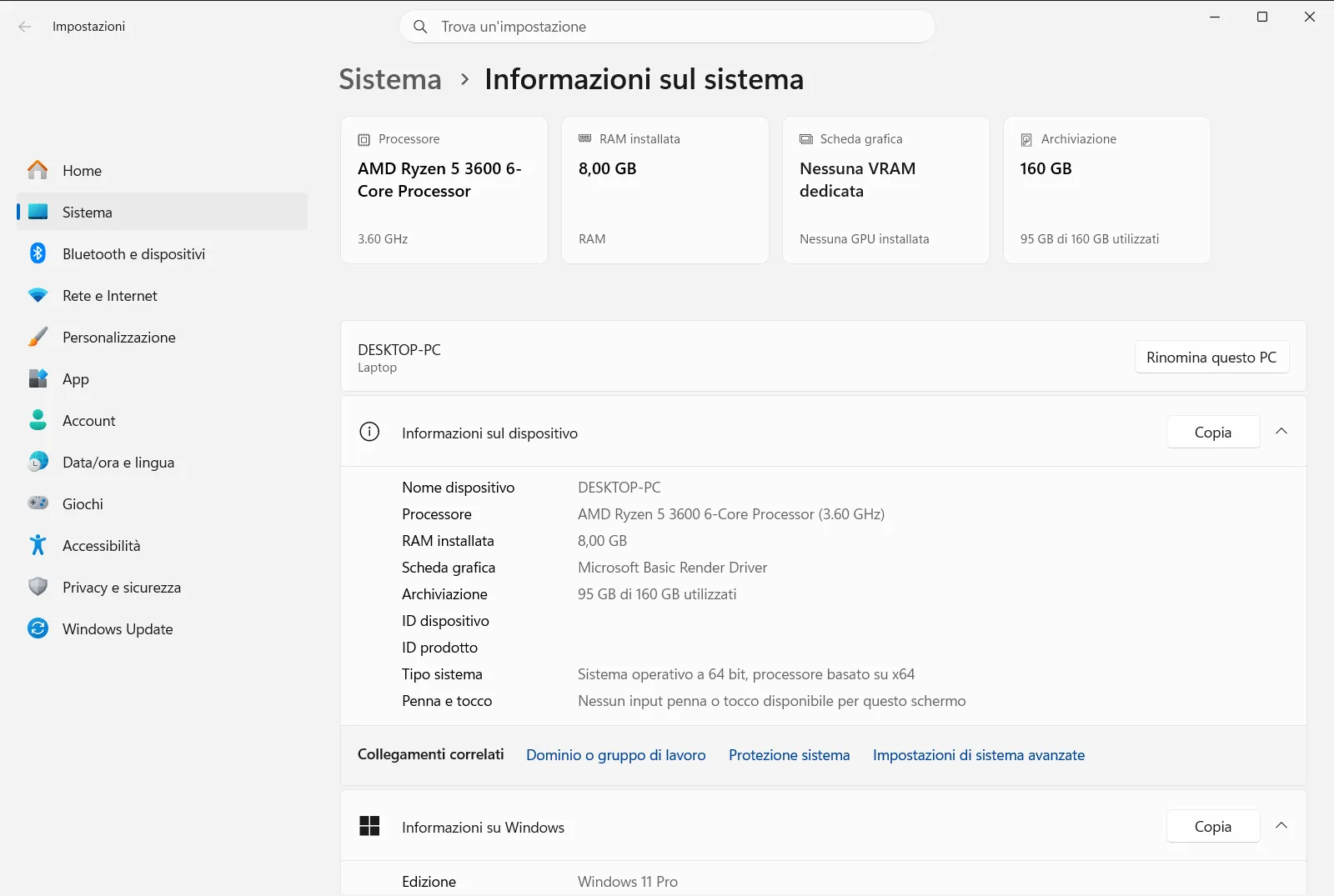Click the Privacy e sicurezza shield icon
1334x896 pixels.
coord(38,587)
